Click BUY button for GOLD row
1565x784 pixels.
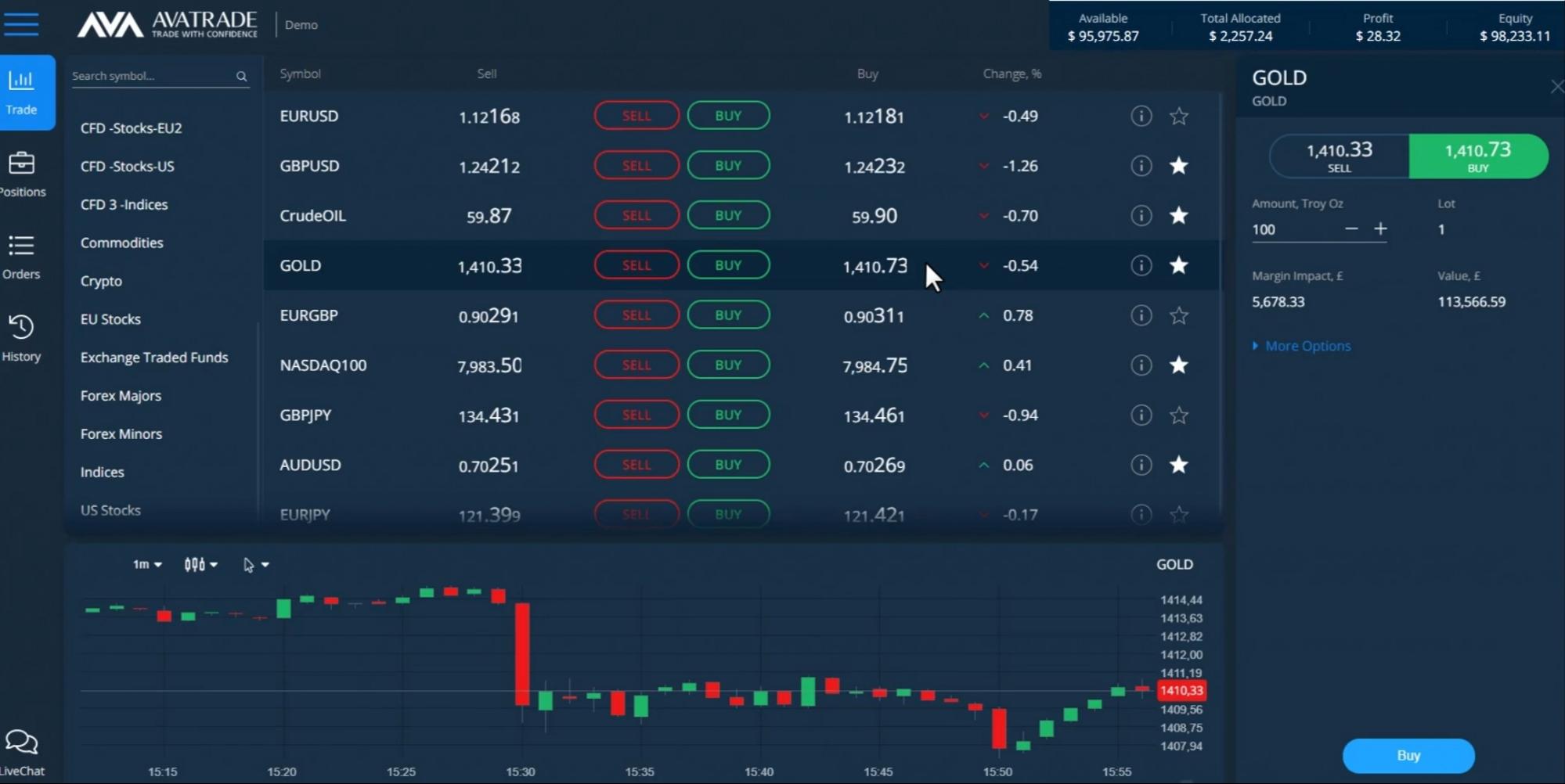point(728,265)
